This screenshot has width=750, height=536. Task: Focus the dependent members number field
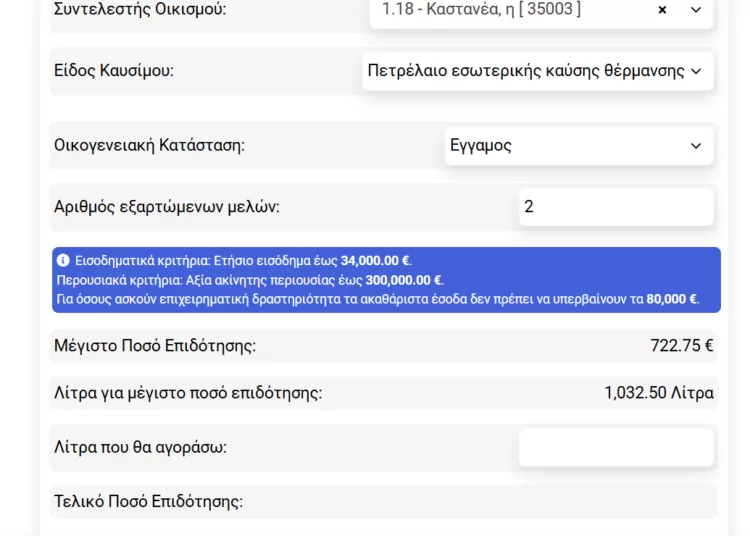[x=615, y=207]
